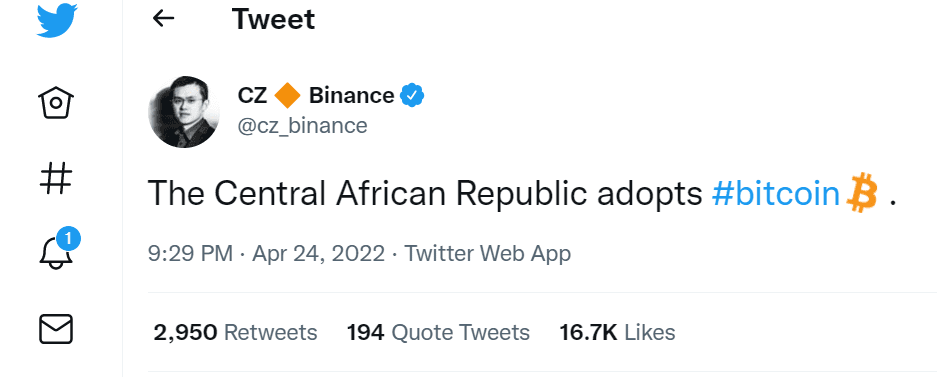Click the notification count badge
This screenshot has width=937, height=377.
click(x=68, y=240)
